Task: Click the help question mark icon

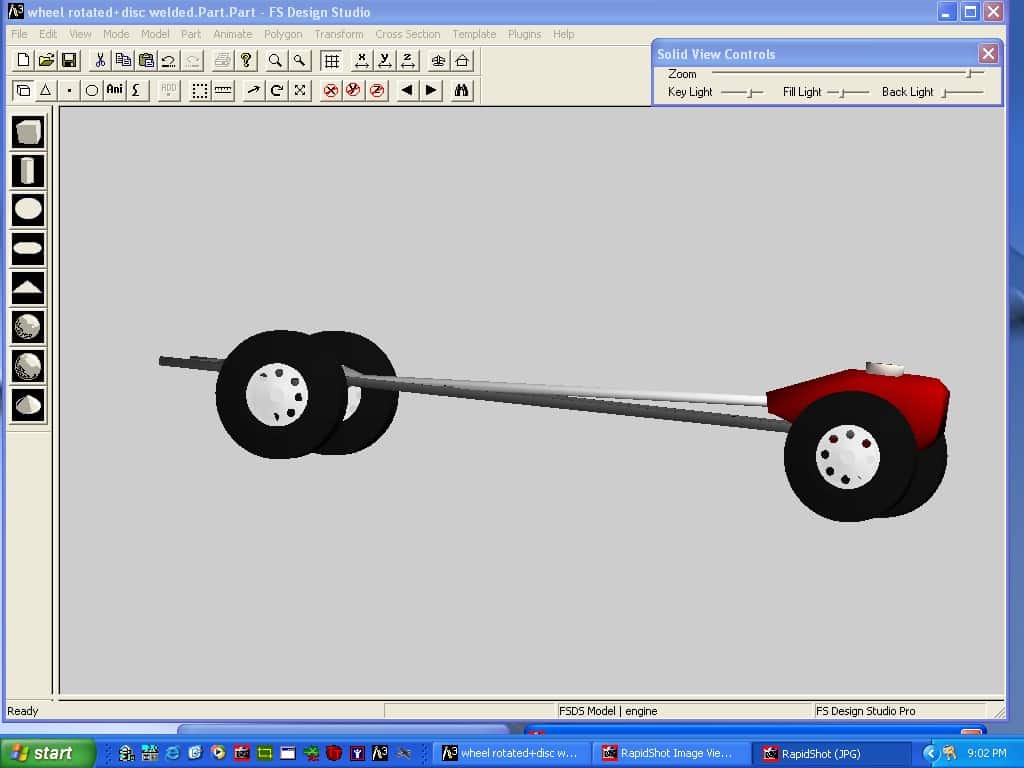Action: [246, 61]
